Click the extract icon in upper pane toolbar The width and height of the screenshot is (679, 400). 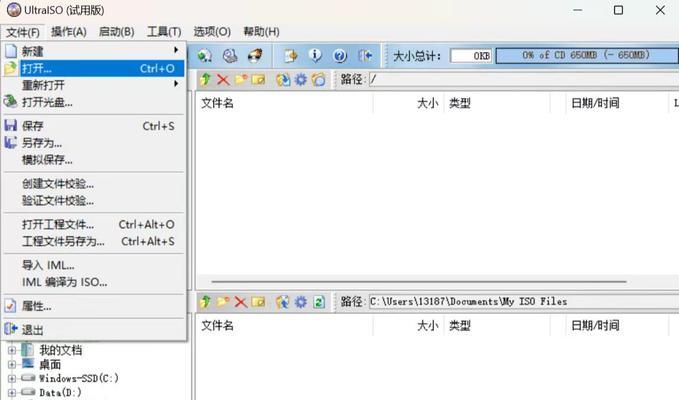283,80
